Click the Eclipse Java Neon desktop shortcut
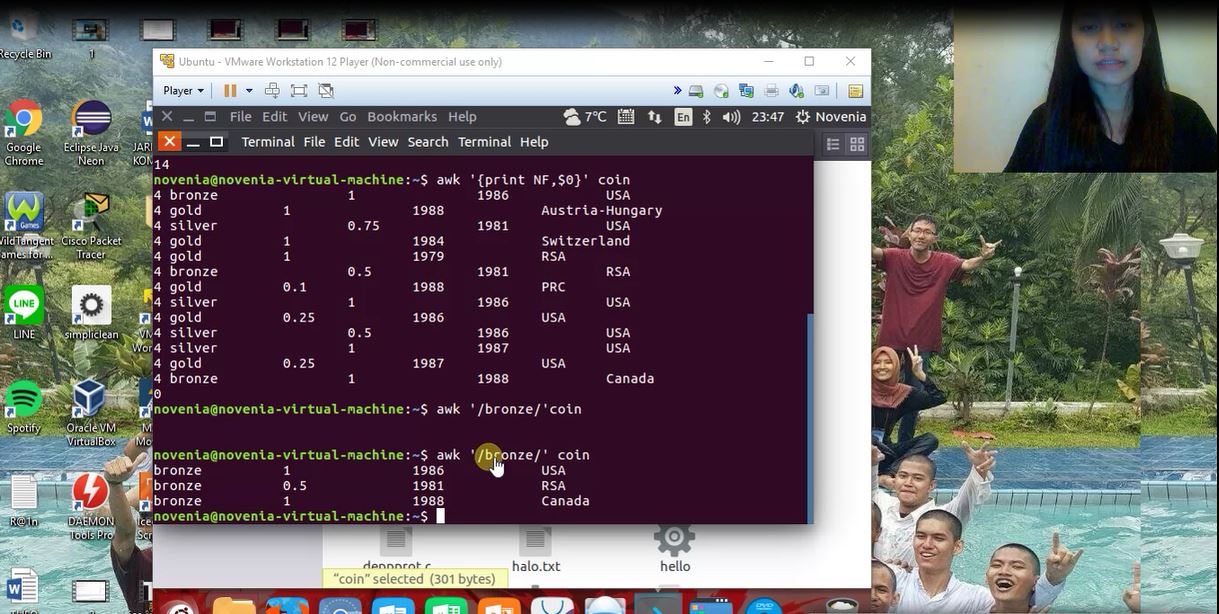The width and height of the screenshot is (1219, 614). (91, 134)
